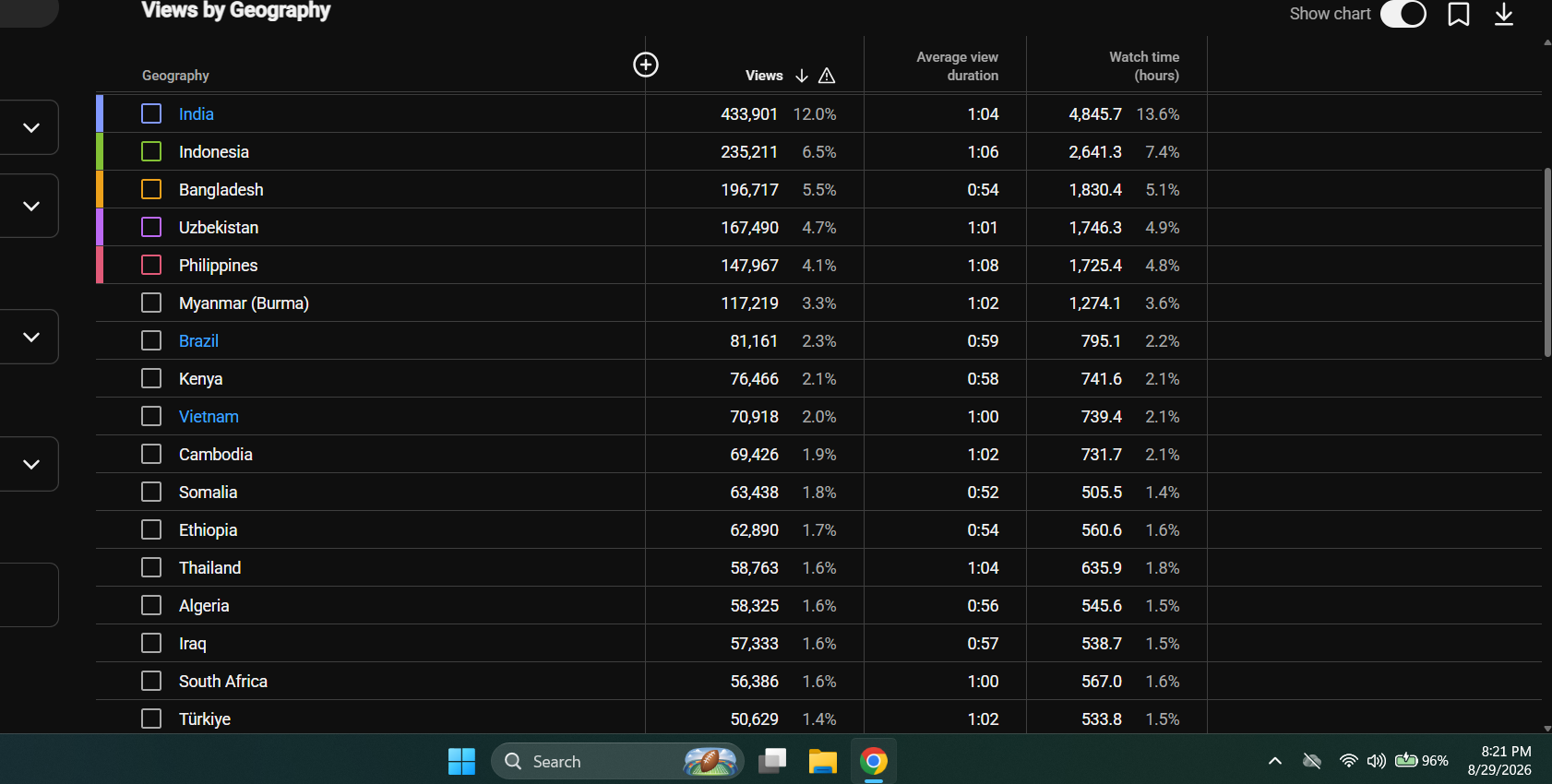
Task: Tick the Cambodia checkbox
Action: coord(151,454)
